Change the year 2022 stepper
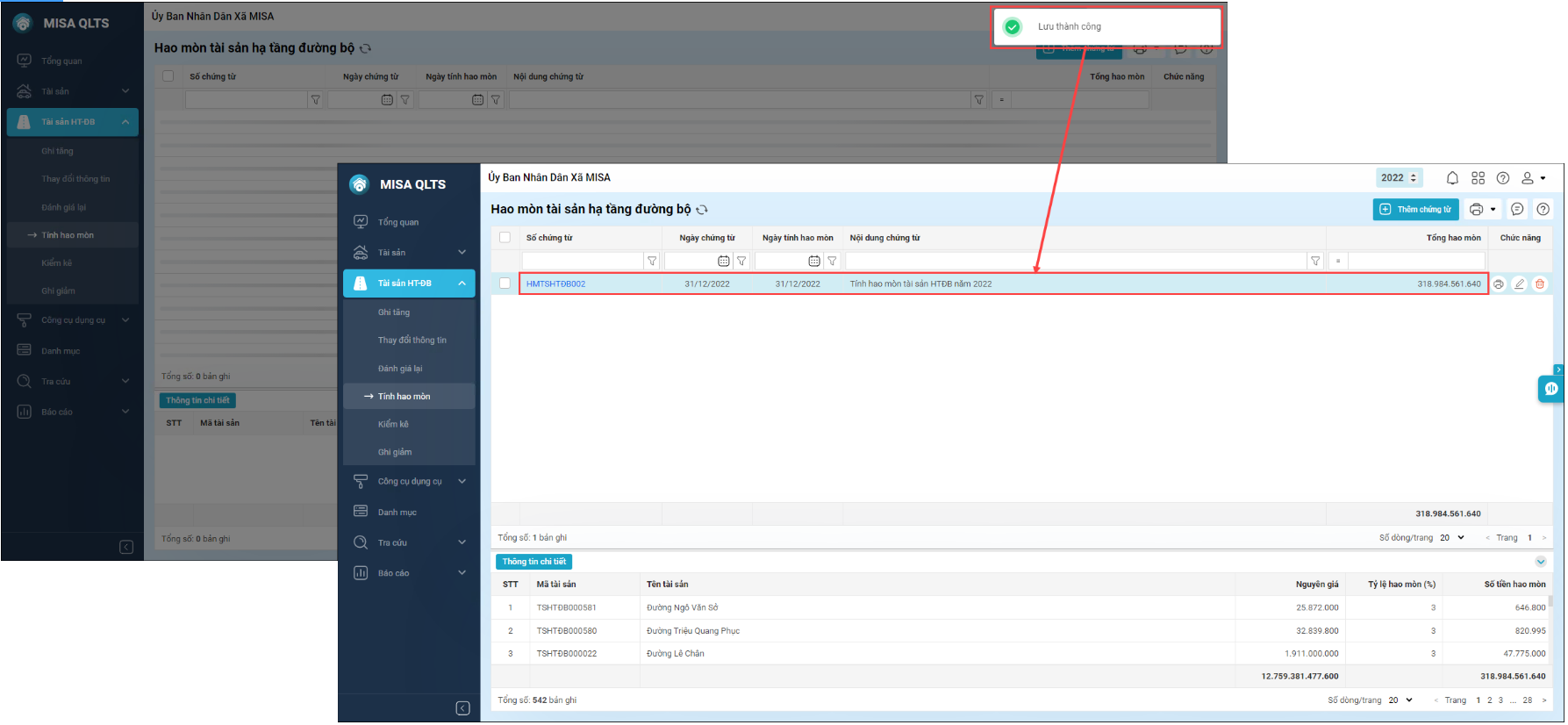The height and width of the screenshot is (725, 1568). click(1413, 178)
